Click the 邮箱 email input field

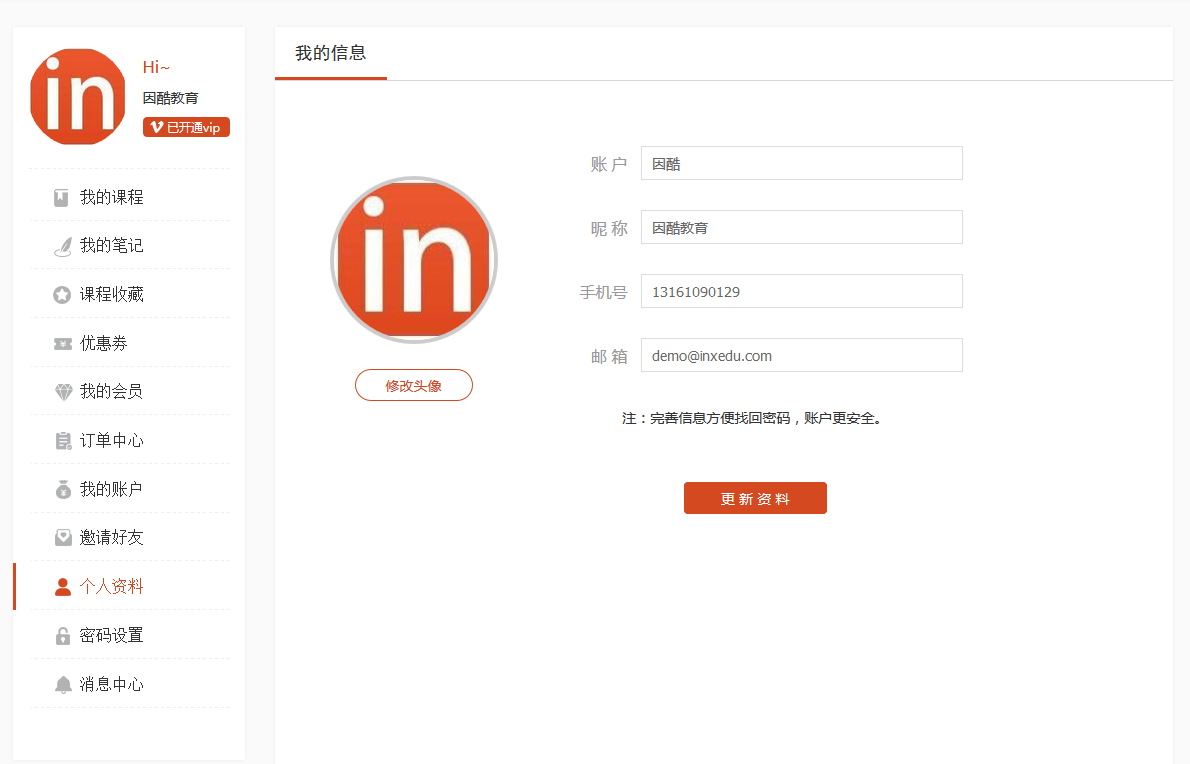(x=801, y=355)
